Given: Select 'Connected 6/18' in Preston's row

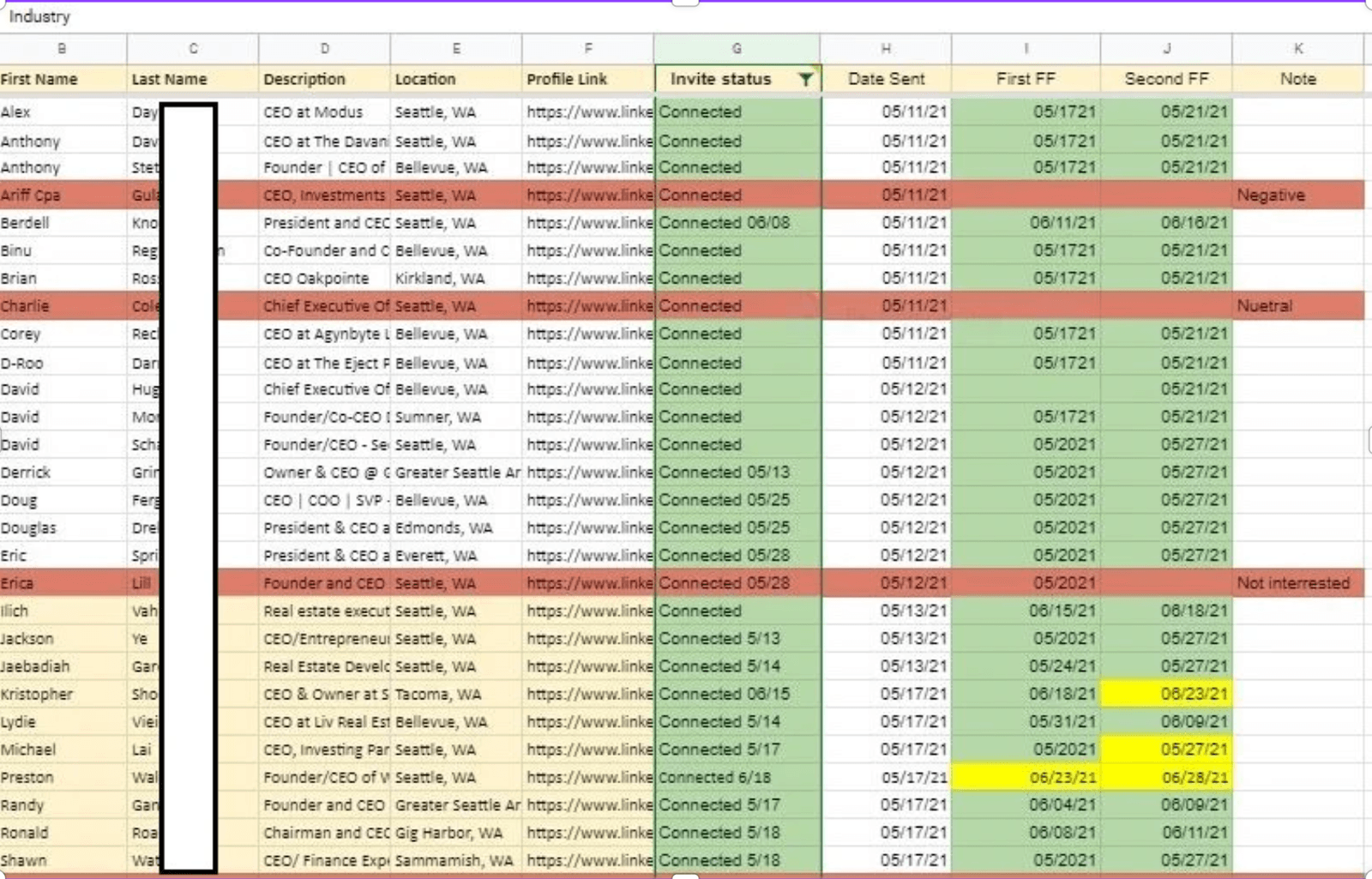Looking at the screenshot, I should (x=737, y=778).
